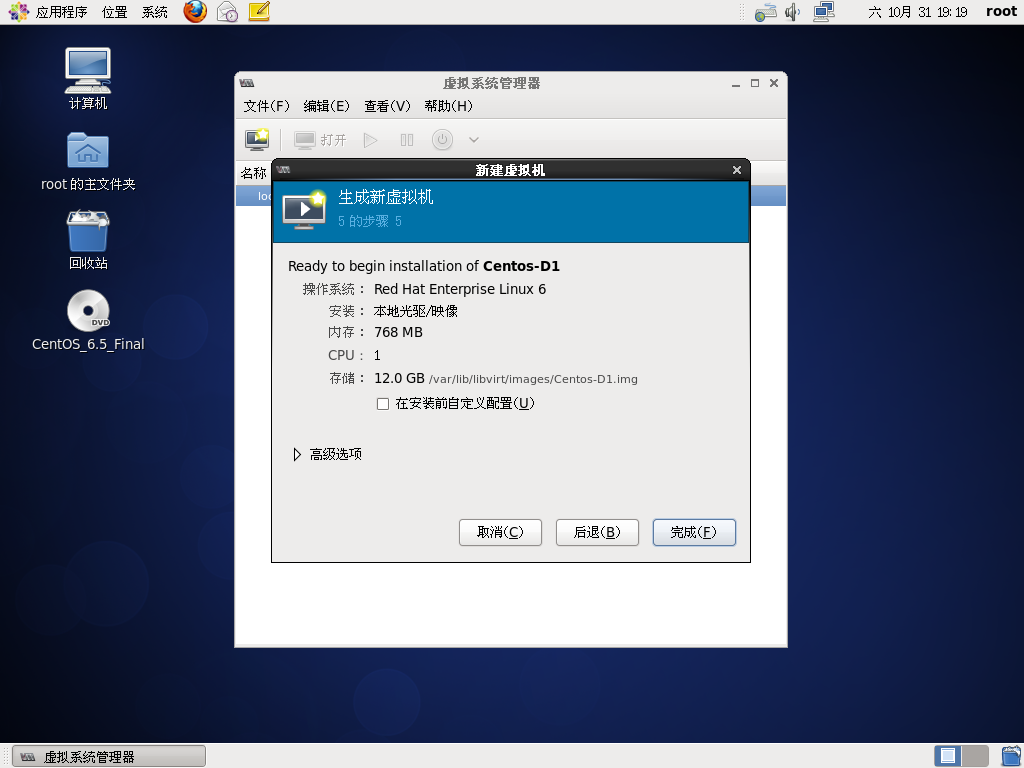1024x768 pixels.
Task: Open the 帮助(H) menu
Action: pos(448,106)
